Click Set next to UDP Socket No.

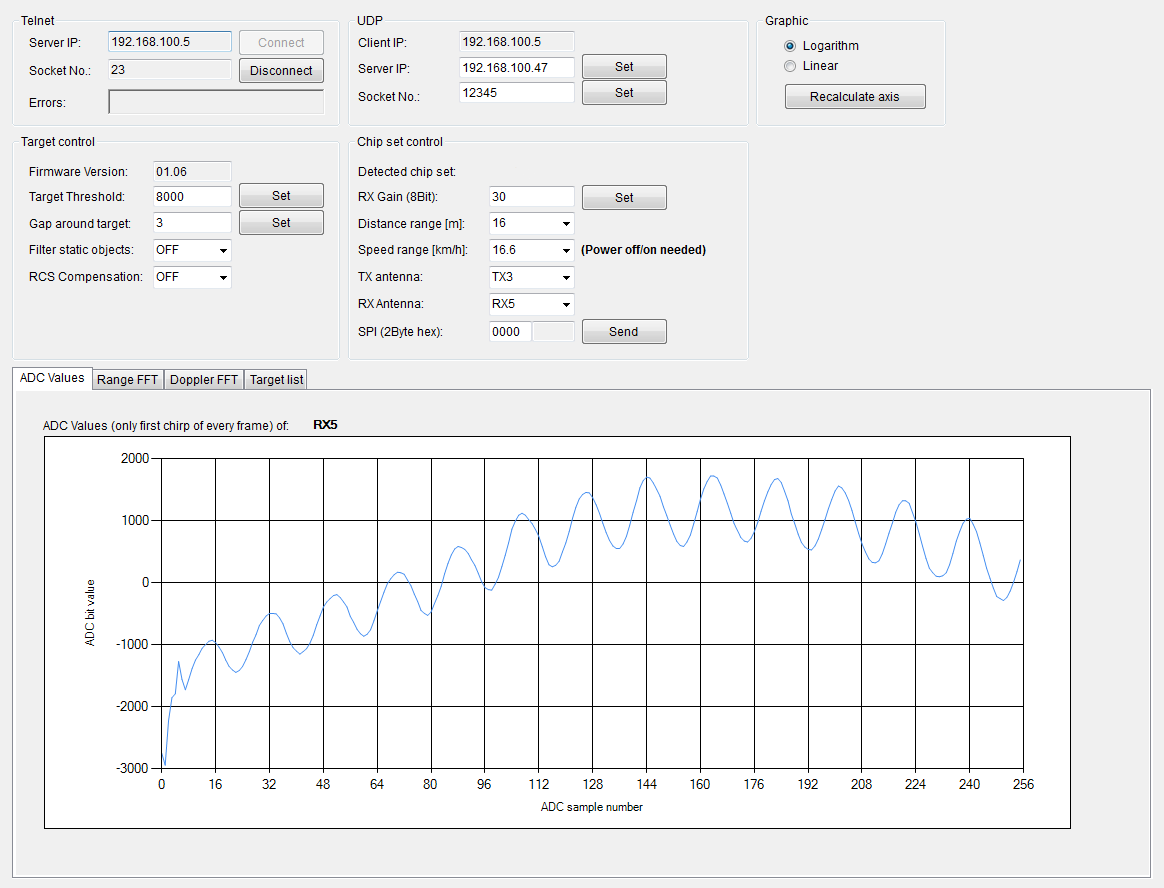pos(624,93)
